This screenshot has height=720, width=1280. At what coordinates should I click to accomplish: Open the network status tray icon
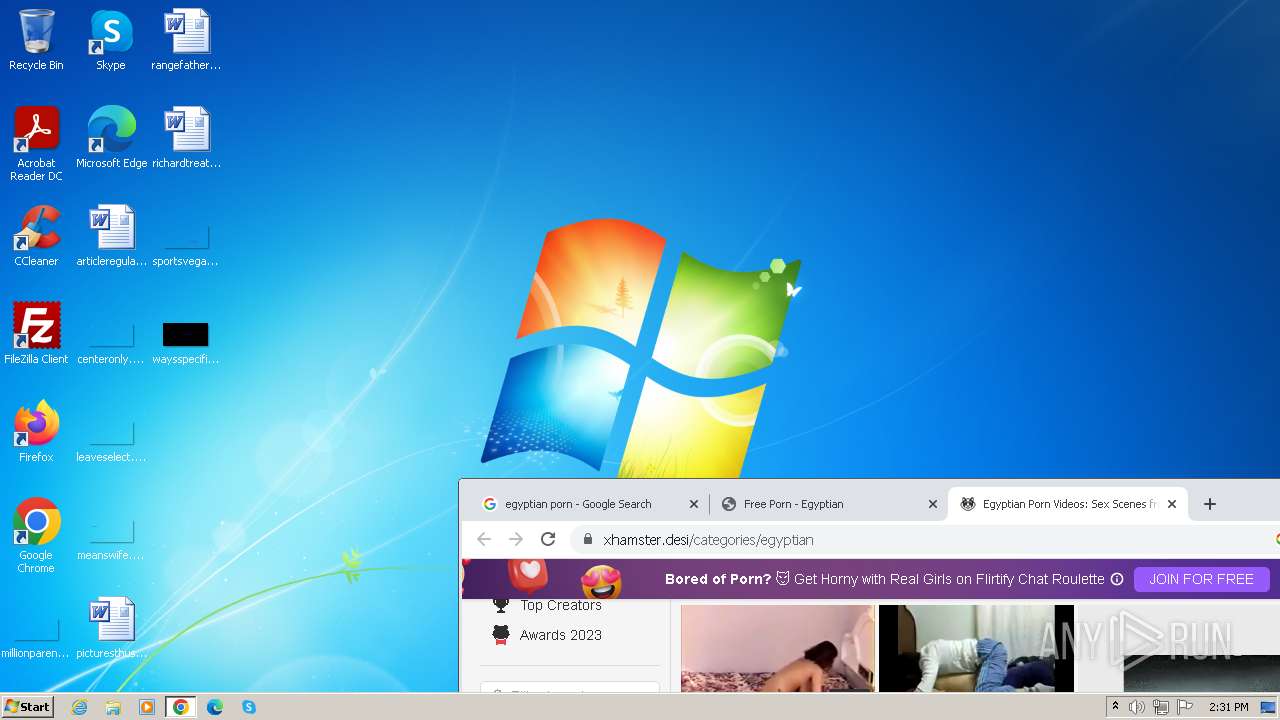(x=1161, y=707)
